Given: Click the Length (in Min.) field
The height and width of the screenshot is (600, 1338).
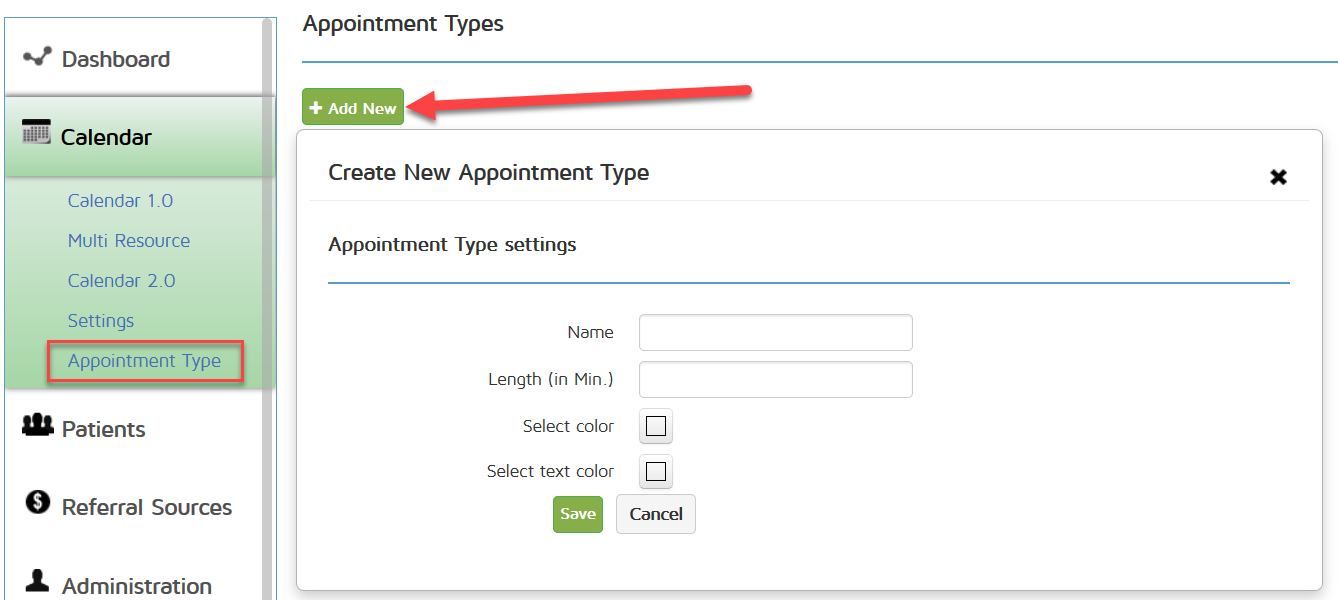Looking at the screenshot, I should tap(775, 380).
